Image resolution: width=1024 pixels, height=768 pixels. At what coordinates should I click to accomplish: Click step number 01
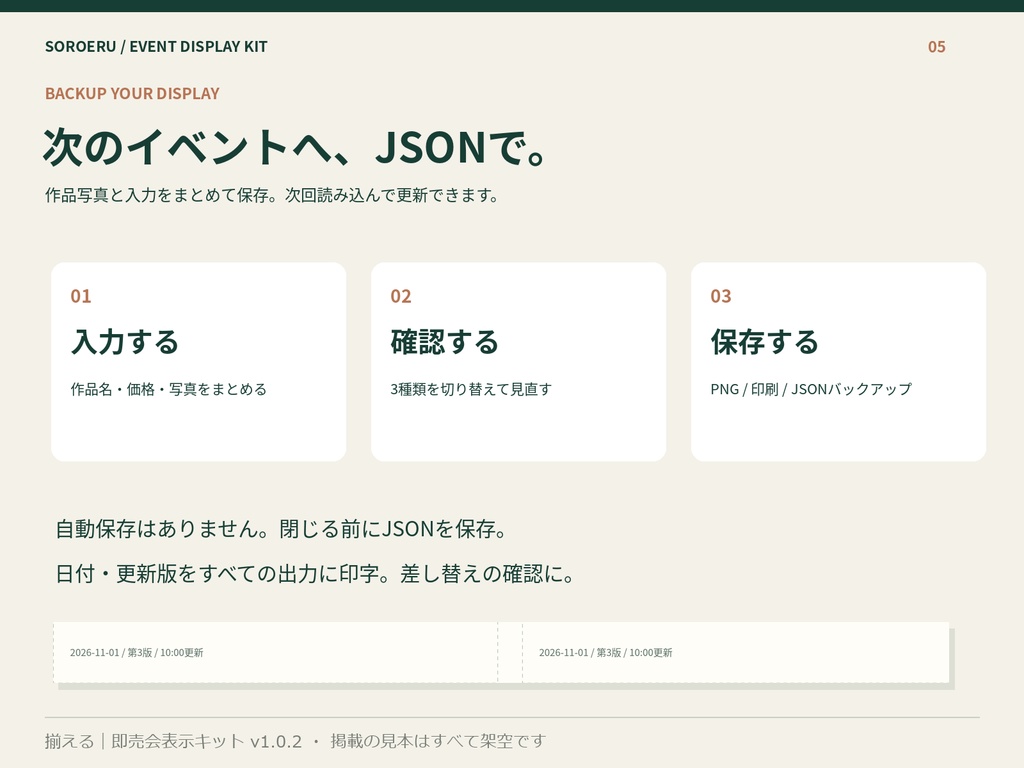[81, 296]
